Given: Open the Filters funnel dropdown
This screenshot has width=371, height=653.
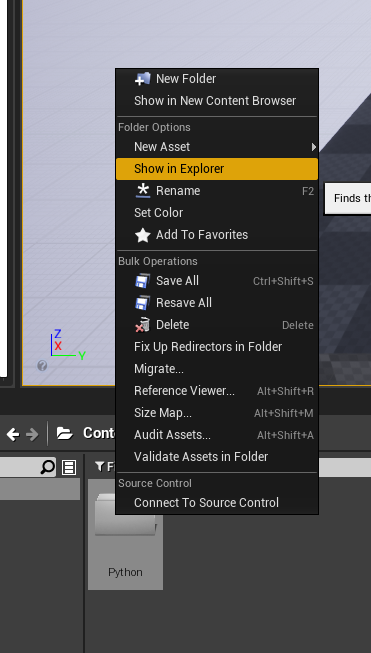Looking at the screenshot, I should point(104,467).
